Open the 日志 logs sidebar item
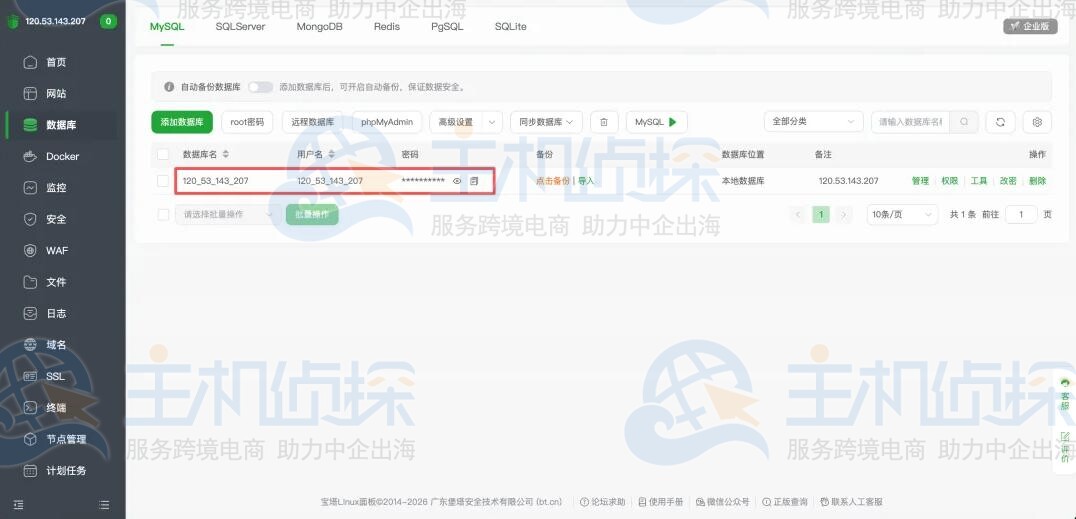The height and width of the screenshot is (519, 1076). [x=55, y=314]
